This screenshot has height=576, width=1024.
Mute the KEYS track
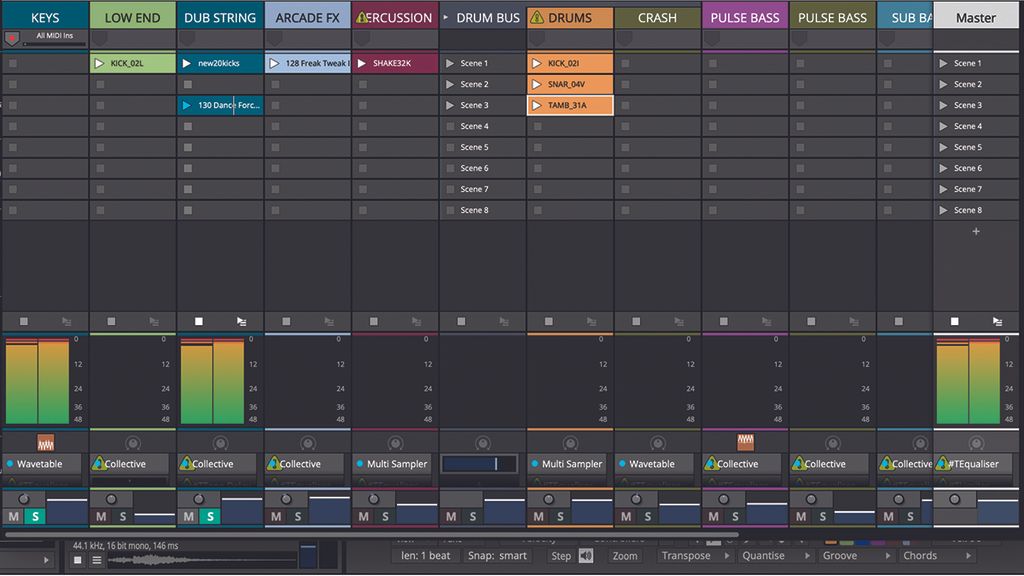[11, 516]
